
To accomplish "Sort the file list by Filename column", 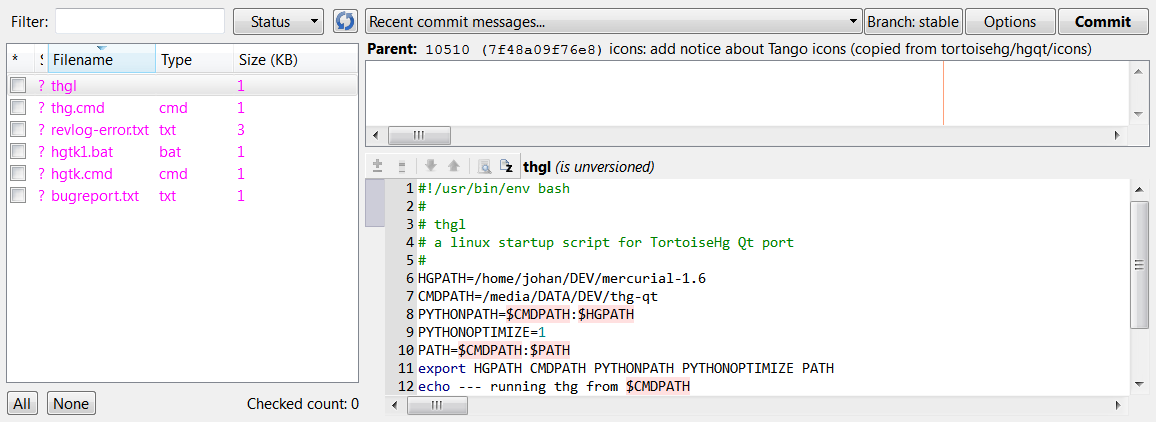I will 100,60.
